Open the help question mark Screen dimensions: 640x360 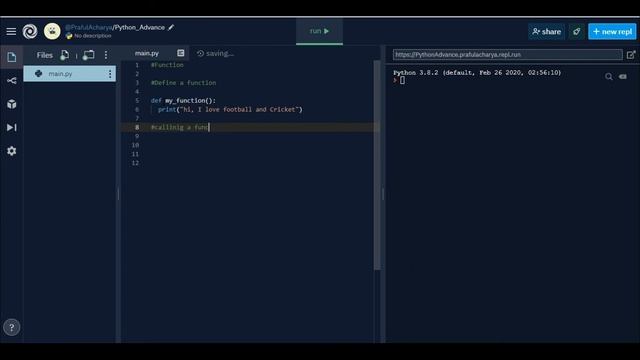[11, 327]
